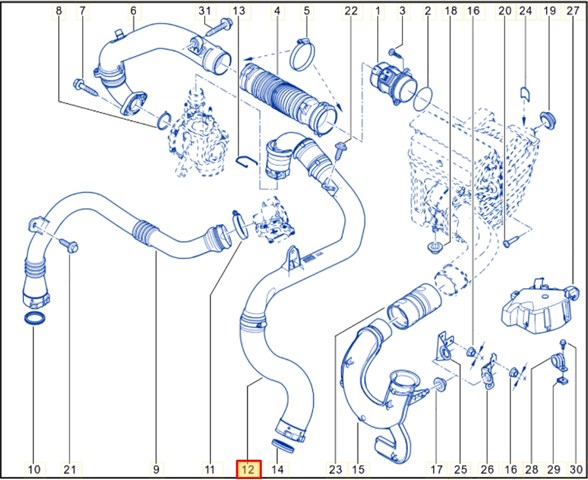Select part number 13 label

239,11
